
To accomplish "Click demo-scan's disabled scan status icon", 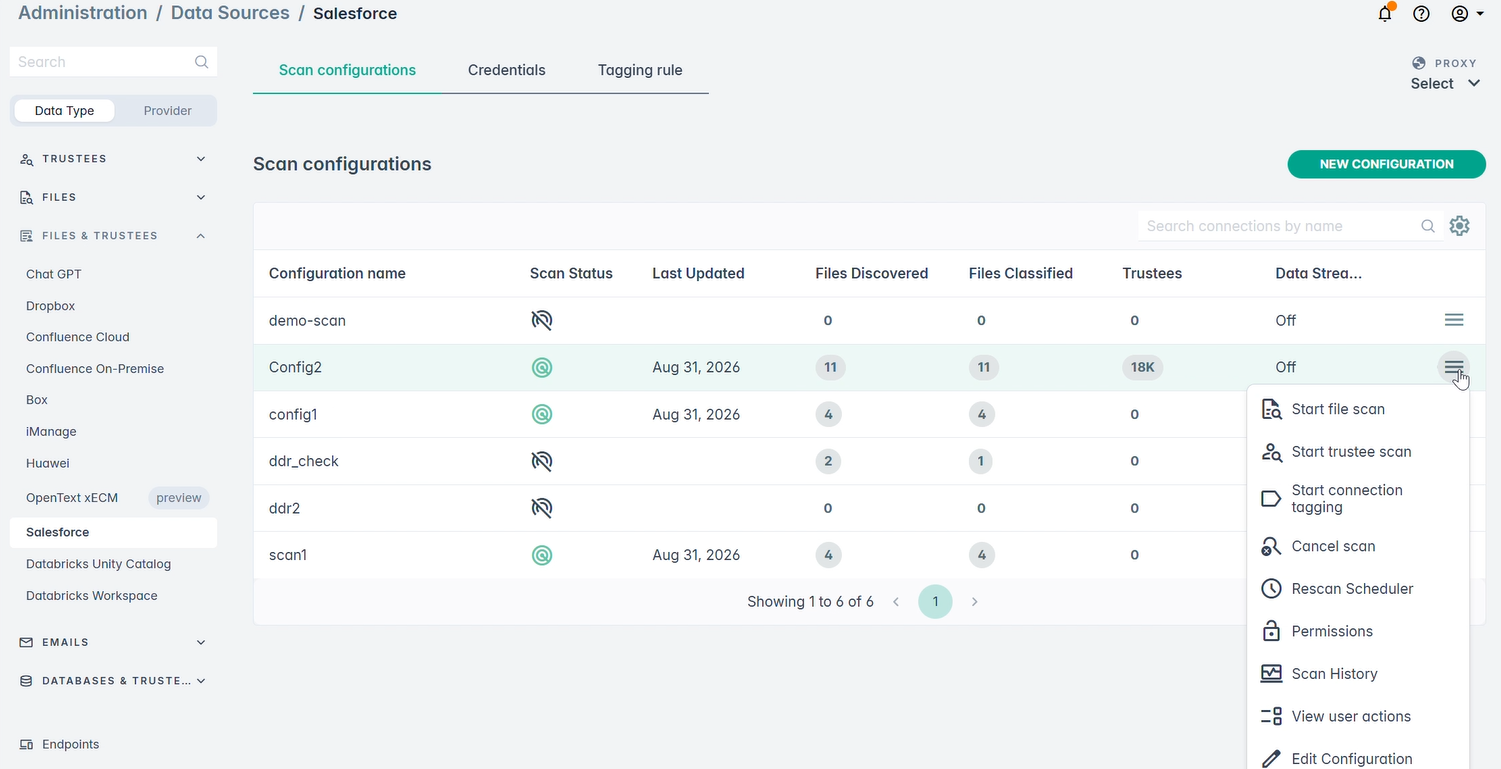I will click(x=542, y=320).
